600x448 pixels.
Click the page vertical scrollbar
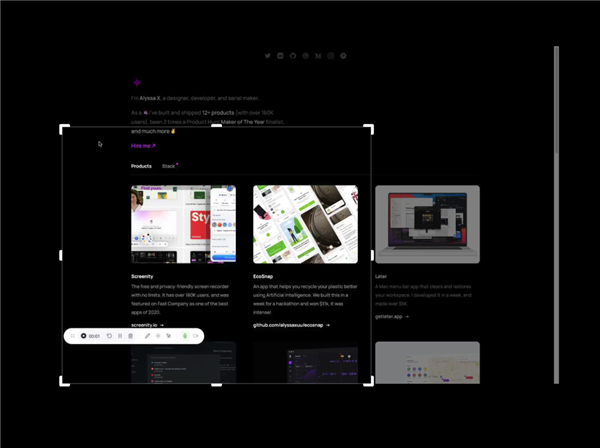coord(556,200)
